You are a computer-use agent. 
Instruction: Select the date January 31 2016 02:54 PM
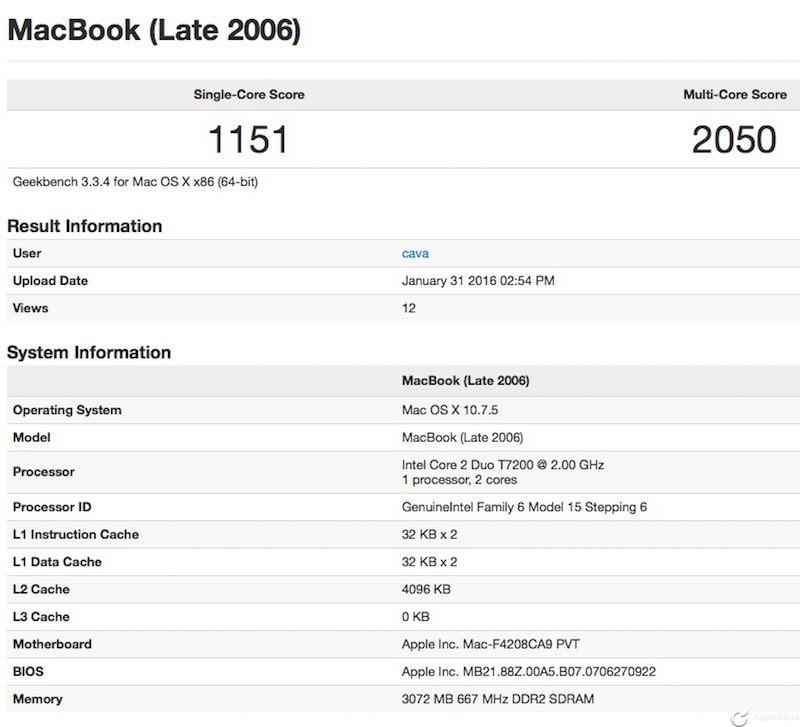(478, 281)
